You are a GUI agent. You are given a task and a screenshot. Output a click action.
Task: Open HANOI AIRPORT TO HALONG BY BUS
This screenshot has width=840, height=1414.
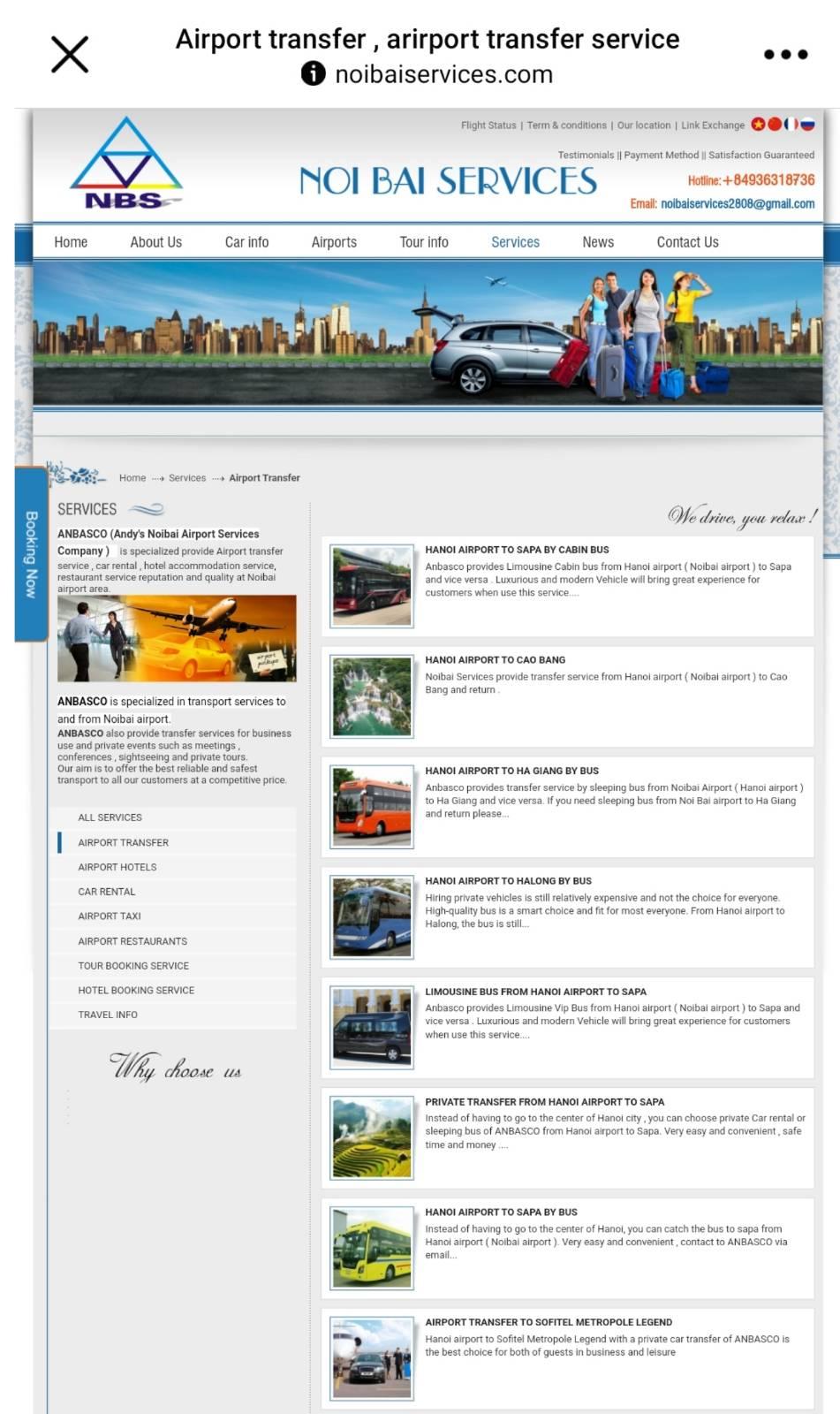(508, 881)
